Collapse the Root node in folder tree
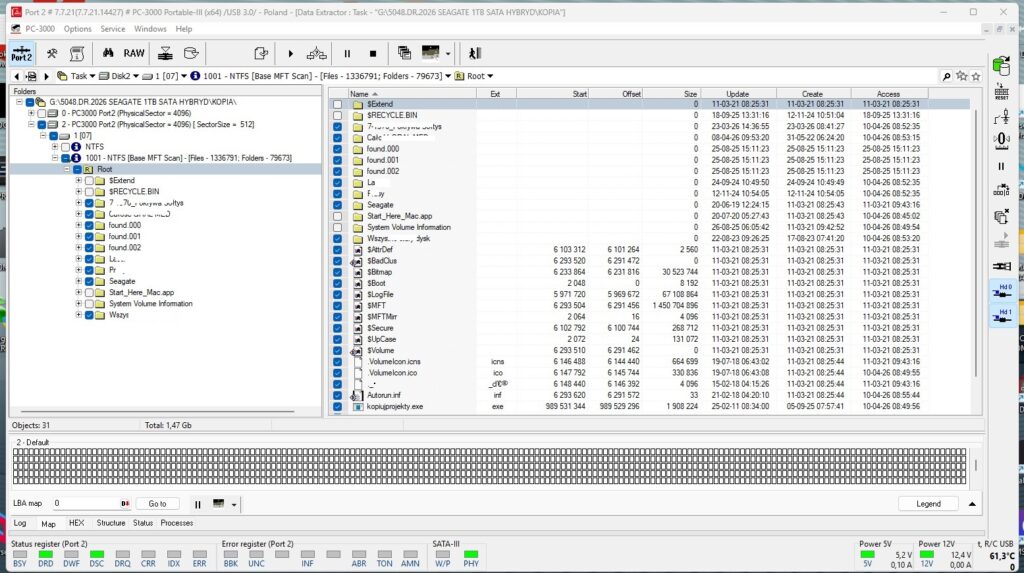The image size is (1024, 573). coord(67,169)
